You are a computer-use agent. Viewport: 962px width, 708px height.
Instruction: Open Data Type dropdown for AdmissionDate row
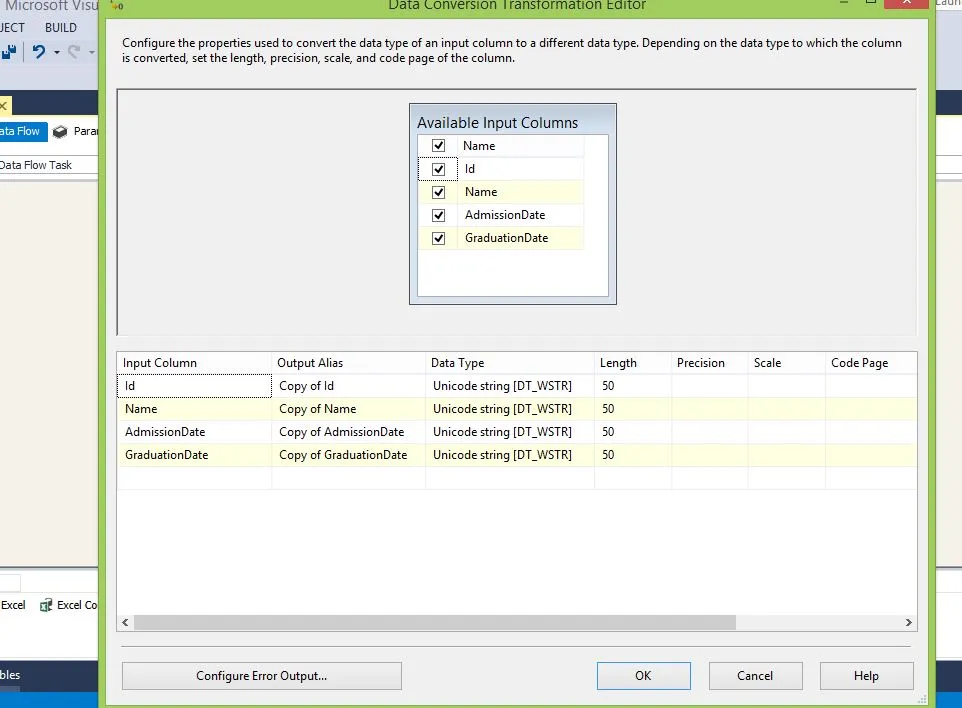509,432
